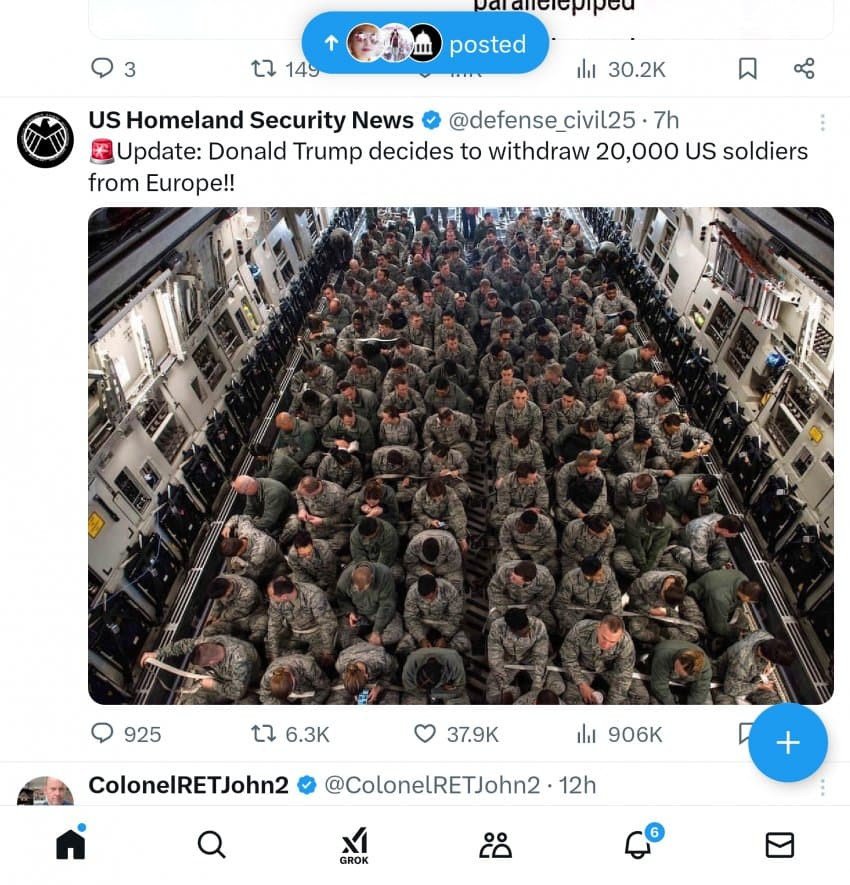This screenshot has height=885, width=850.
Task: Reply to the tweet with 925 comments
Action: point(102,734)
